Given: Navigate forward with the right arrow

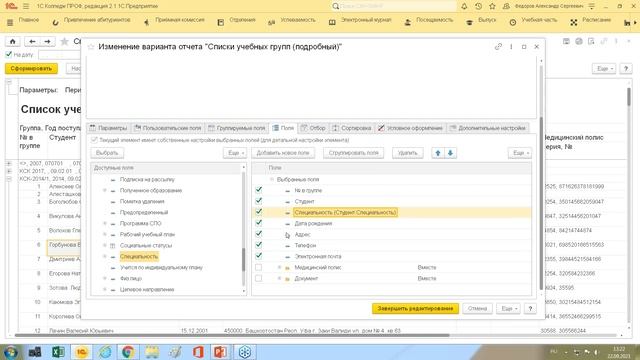Looking at the screenshot, I should coord(47,41).
